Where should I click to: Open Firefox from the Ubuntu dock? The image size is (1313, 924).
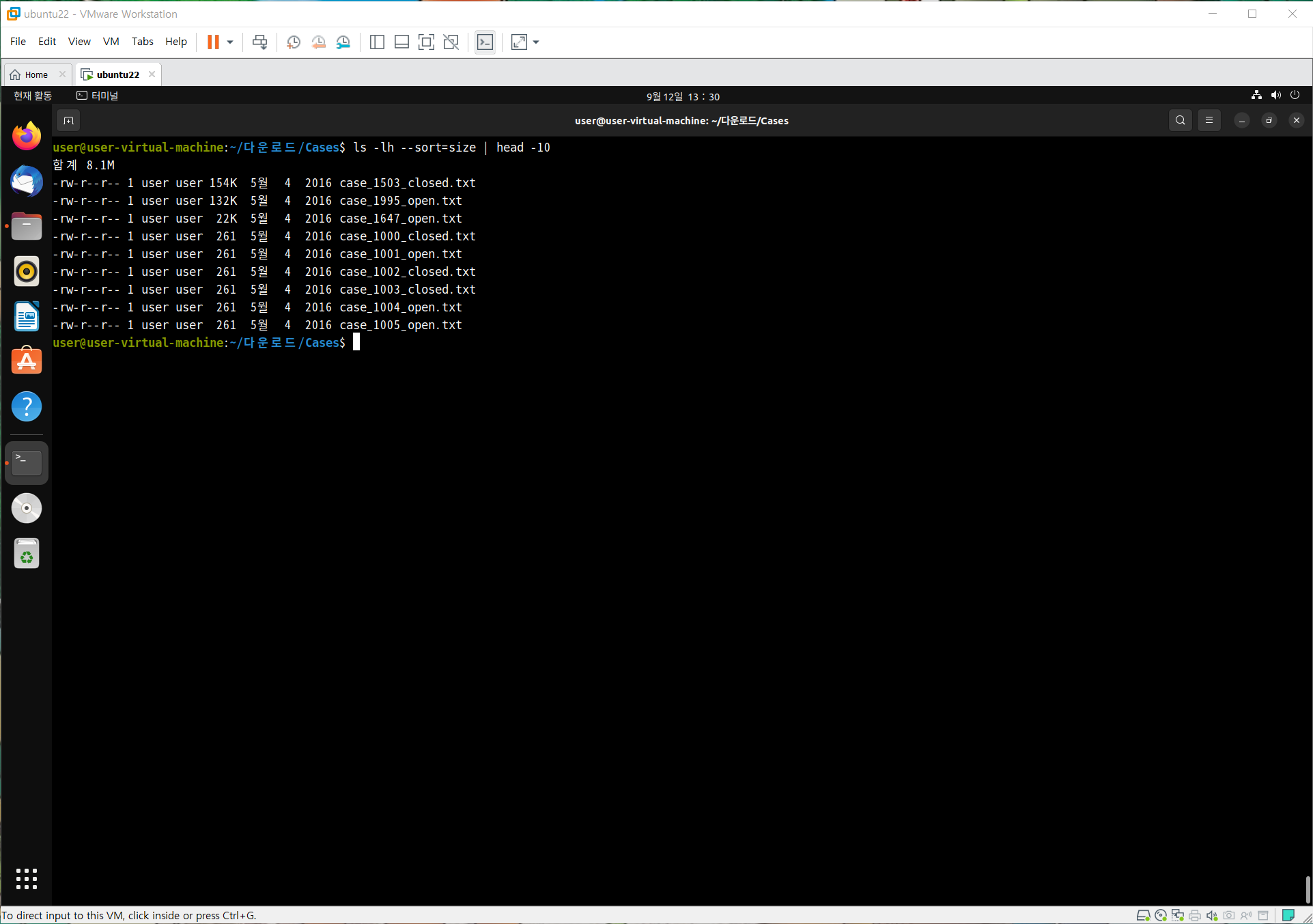point(27,137)
